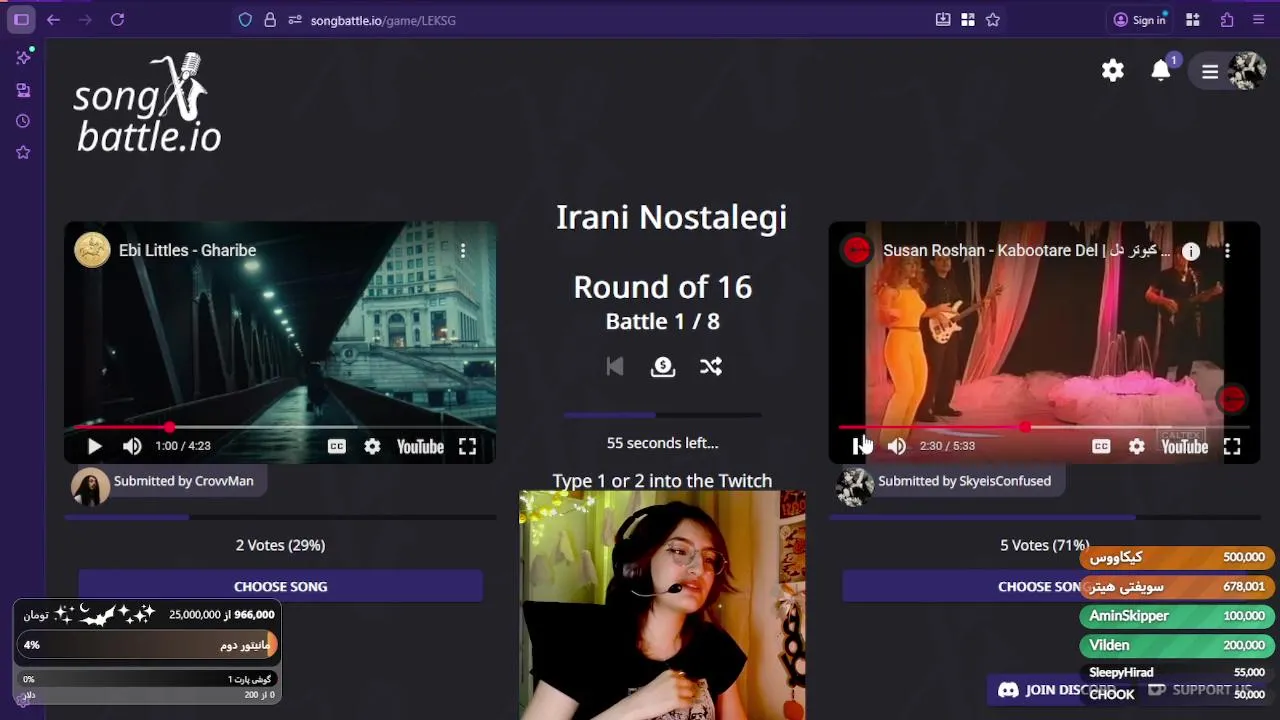Click the Irani Nostalegi title

671,217
